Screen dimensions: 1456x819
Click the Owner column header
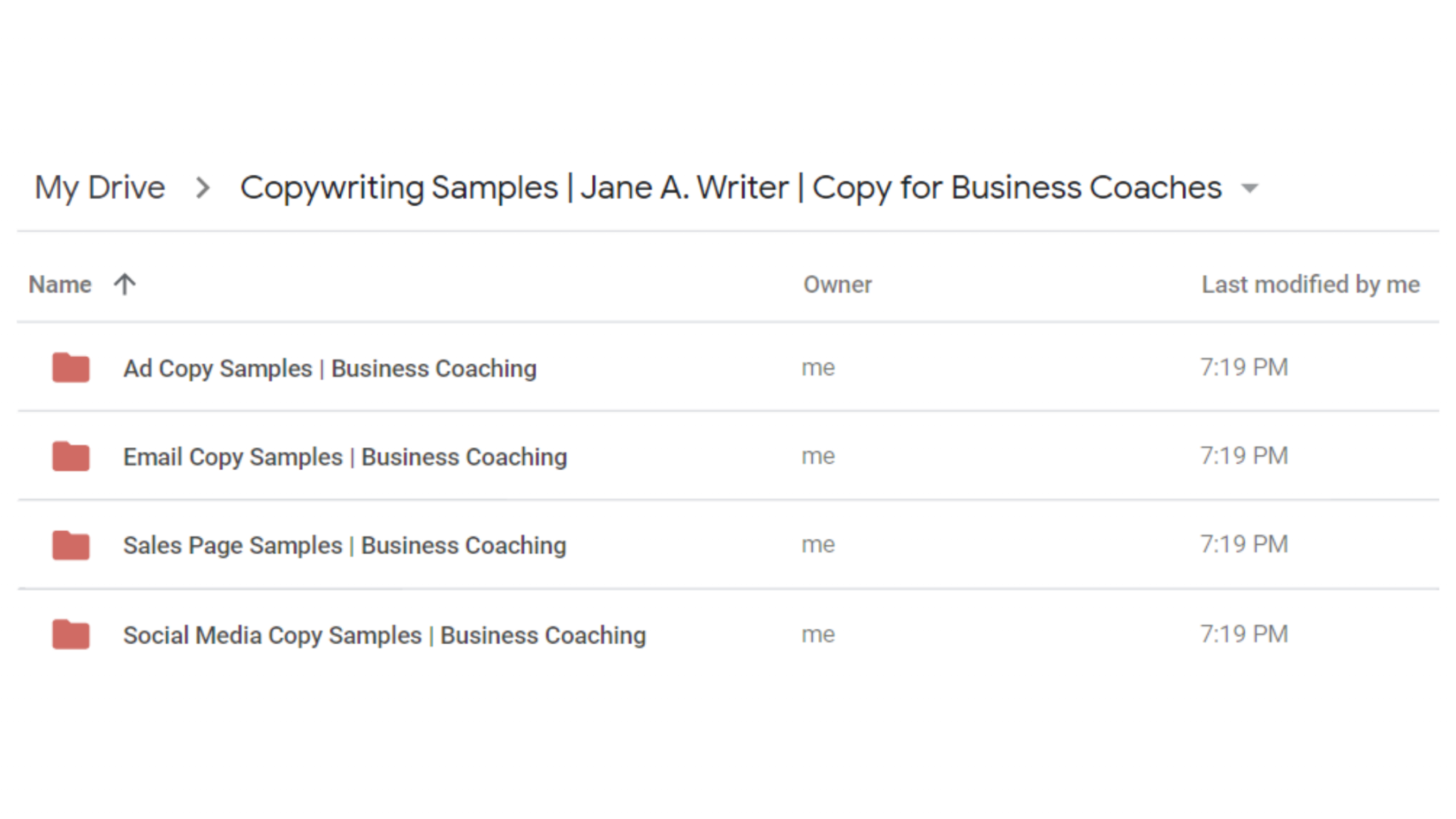point(839,284)
